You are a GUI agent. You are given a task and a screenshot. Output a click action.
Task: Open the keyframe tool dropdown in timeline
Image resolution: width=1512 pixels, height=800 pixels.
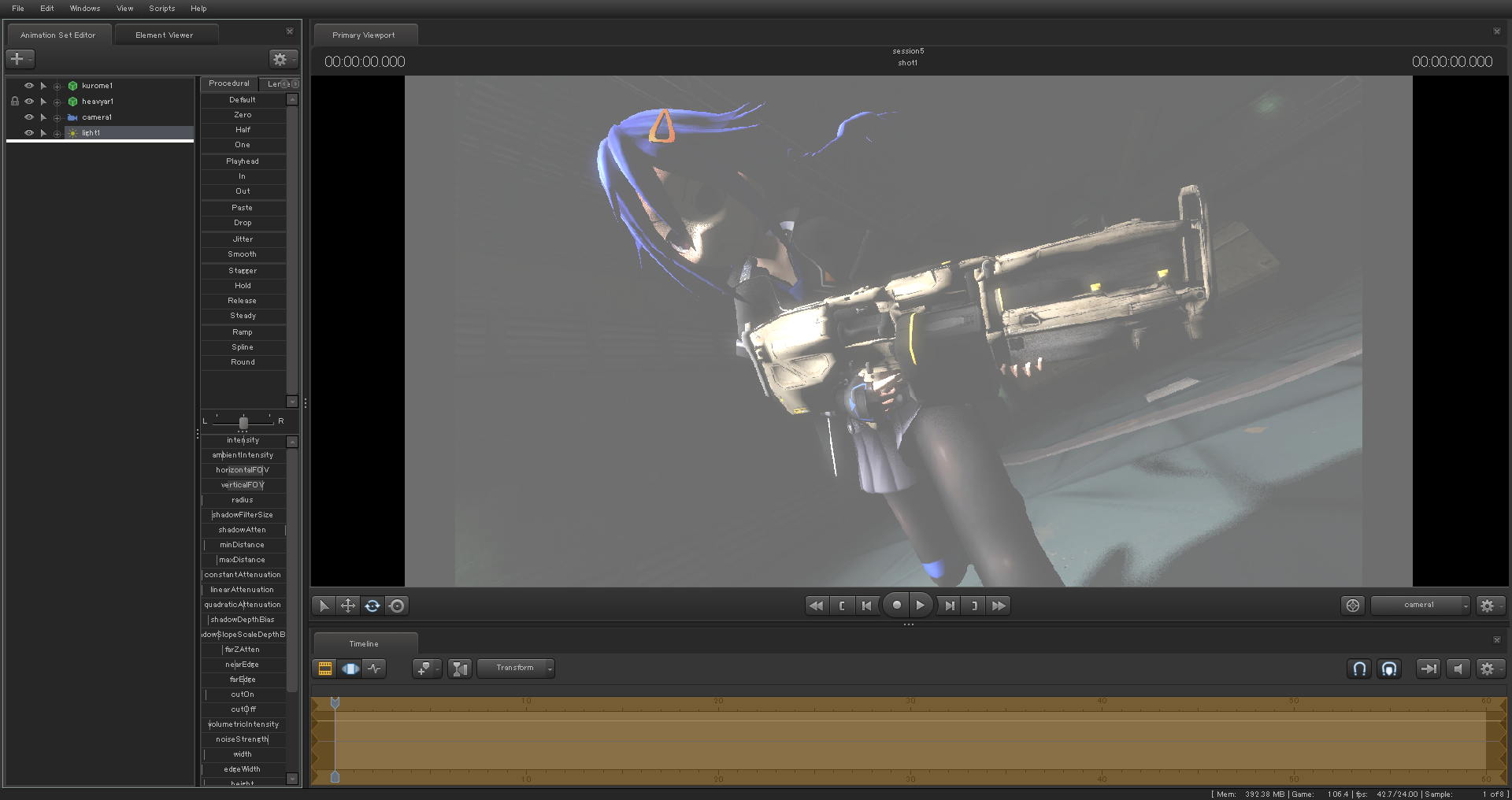[x=427, y=669]
